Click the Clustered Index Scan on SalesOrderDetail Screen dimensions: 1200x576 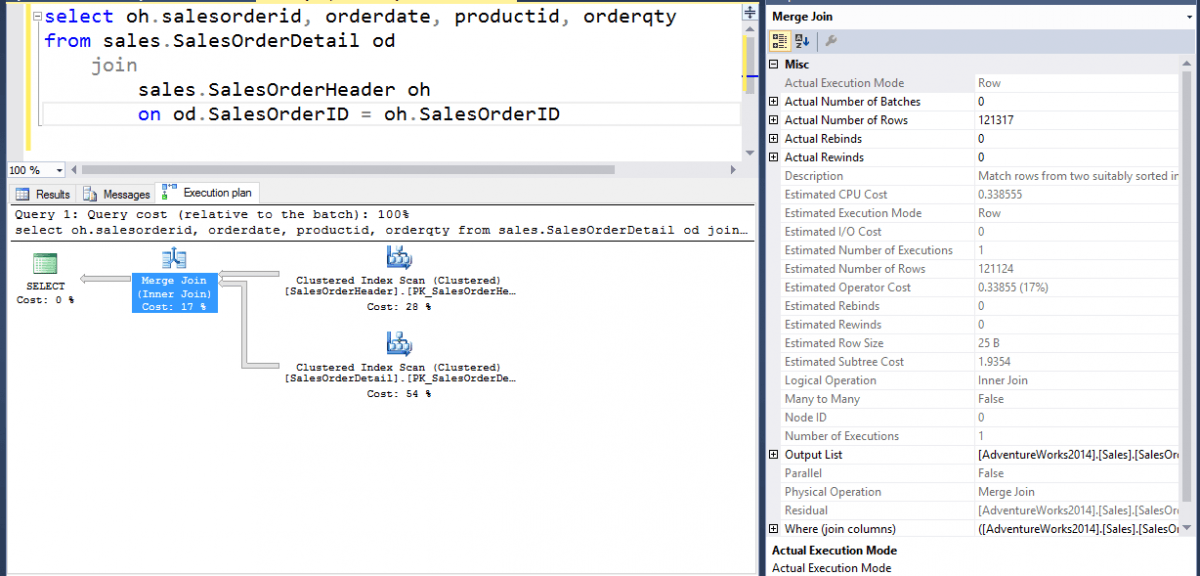coord(399,344)
